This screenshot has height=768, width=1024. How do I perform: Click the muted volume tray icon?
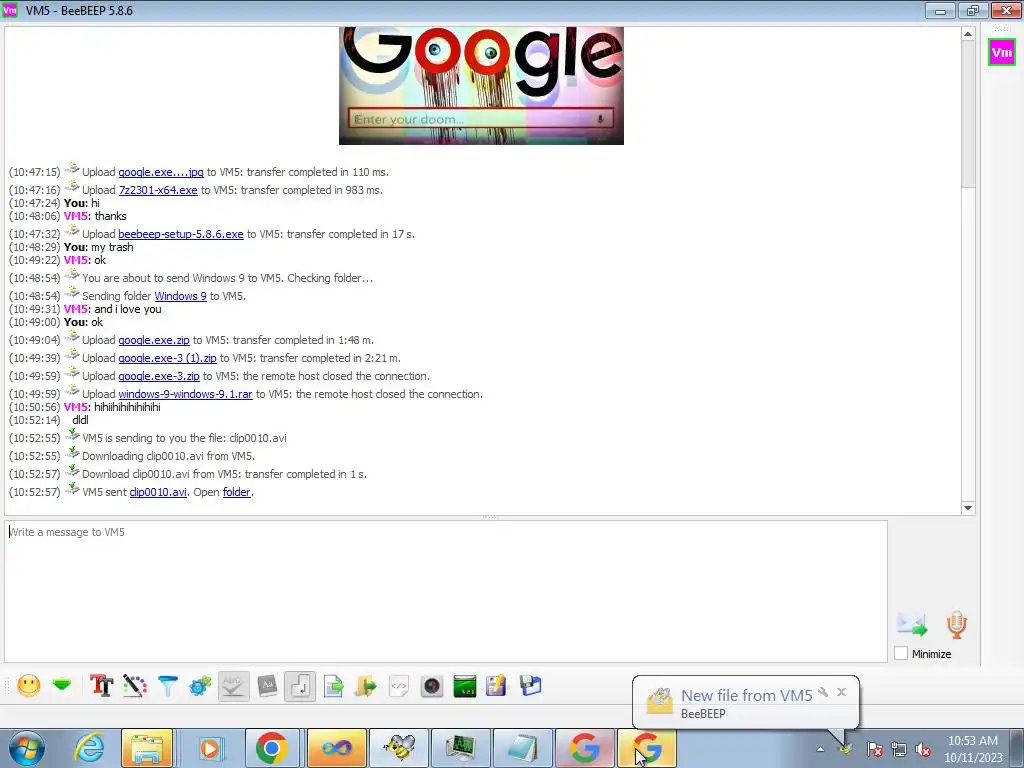(923, 749)
